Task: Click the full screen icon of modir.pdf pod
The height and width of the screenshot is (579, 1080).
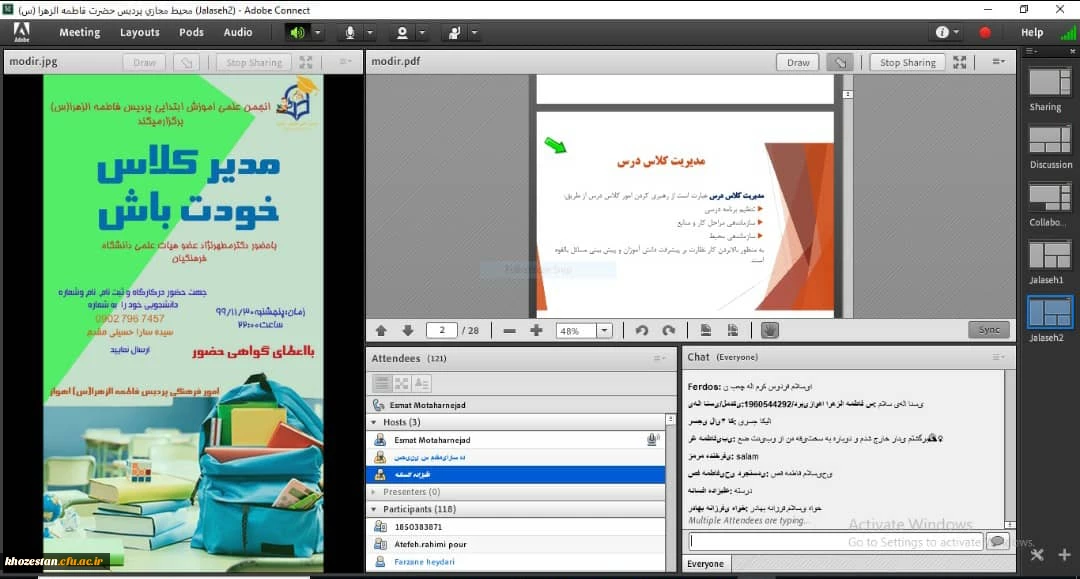Action: click(x=960, y=62)
